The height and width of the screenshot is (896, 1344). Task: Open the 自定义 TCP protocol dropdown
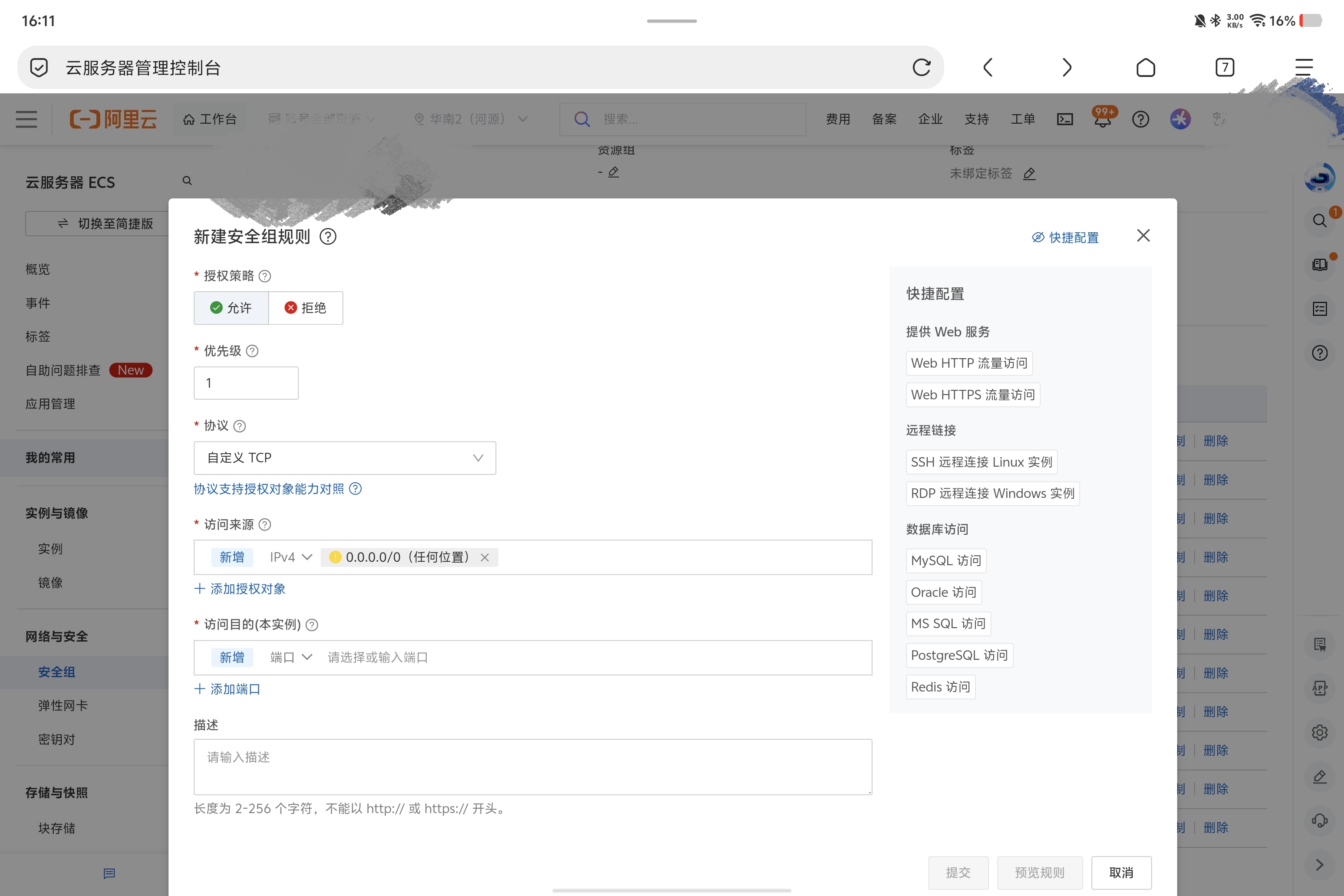(x=345, y=458)
